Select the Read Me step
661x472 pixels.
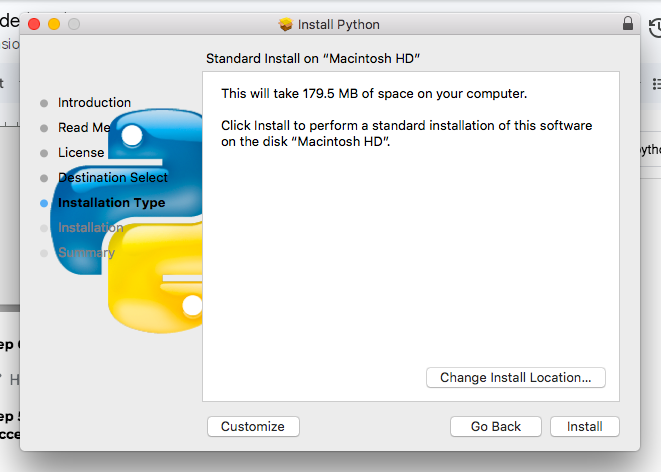coord(84,128)
